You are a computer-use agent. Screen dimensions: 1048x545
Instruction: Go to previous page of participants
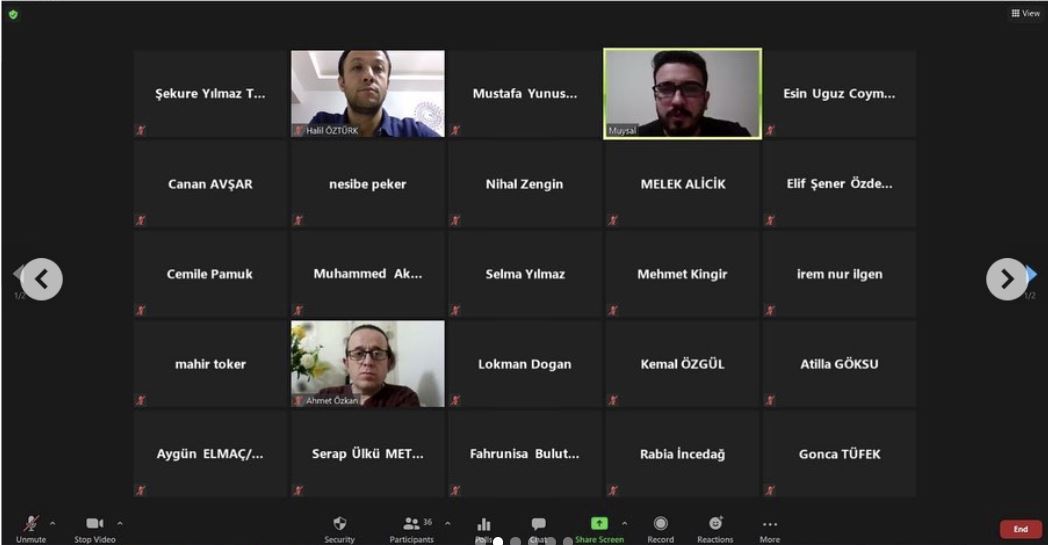[41, 279]
